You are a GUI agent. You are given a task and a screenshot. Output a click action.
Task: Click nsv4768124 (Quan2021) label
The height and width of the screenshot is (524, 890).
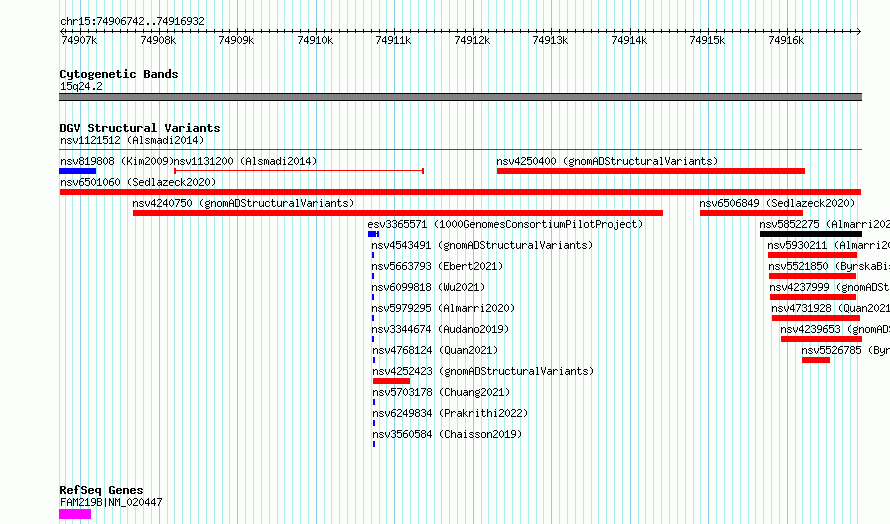click(x=434, y=350)
